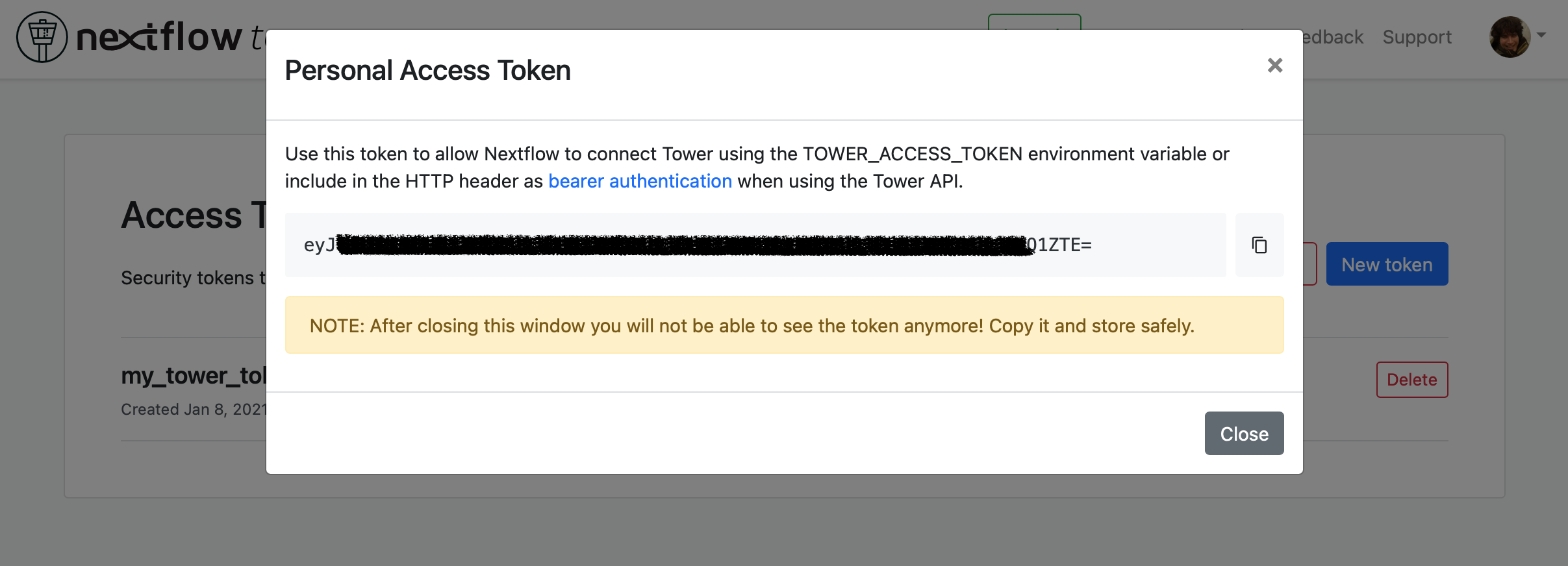The width and height of the screenshot is (1568, 566).
Task: Open the Feedback menu item
Action: point(1333,37)
